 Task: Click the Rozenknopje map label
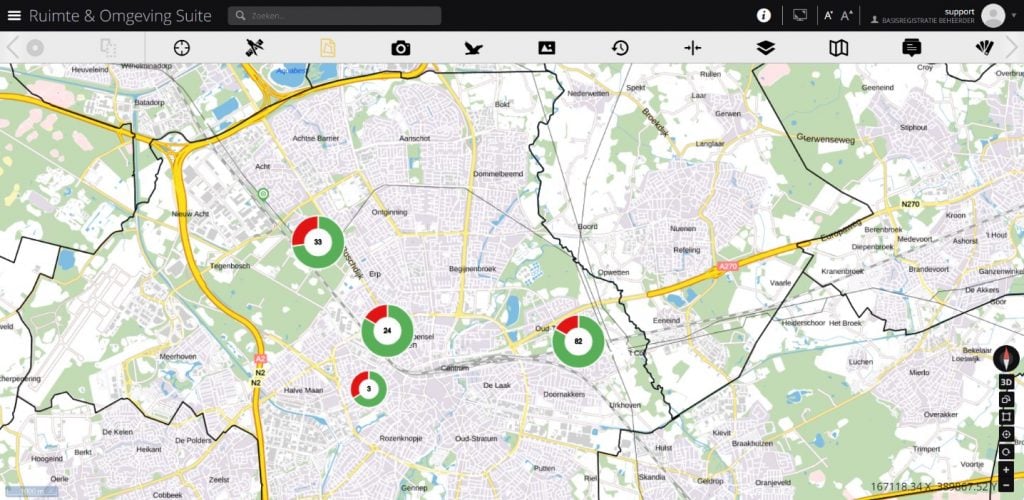coord(400,438)
